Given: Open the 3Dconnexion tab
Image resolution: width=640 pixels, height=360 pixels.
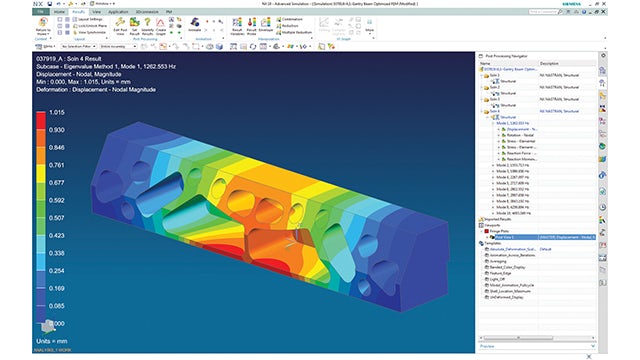Looking at the screenshot, I should (147, 12).
